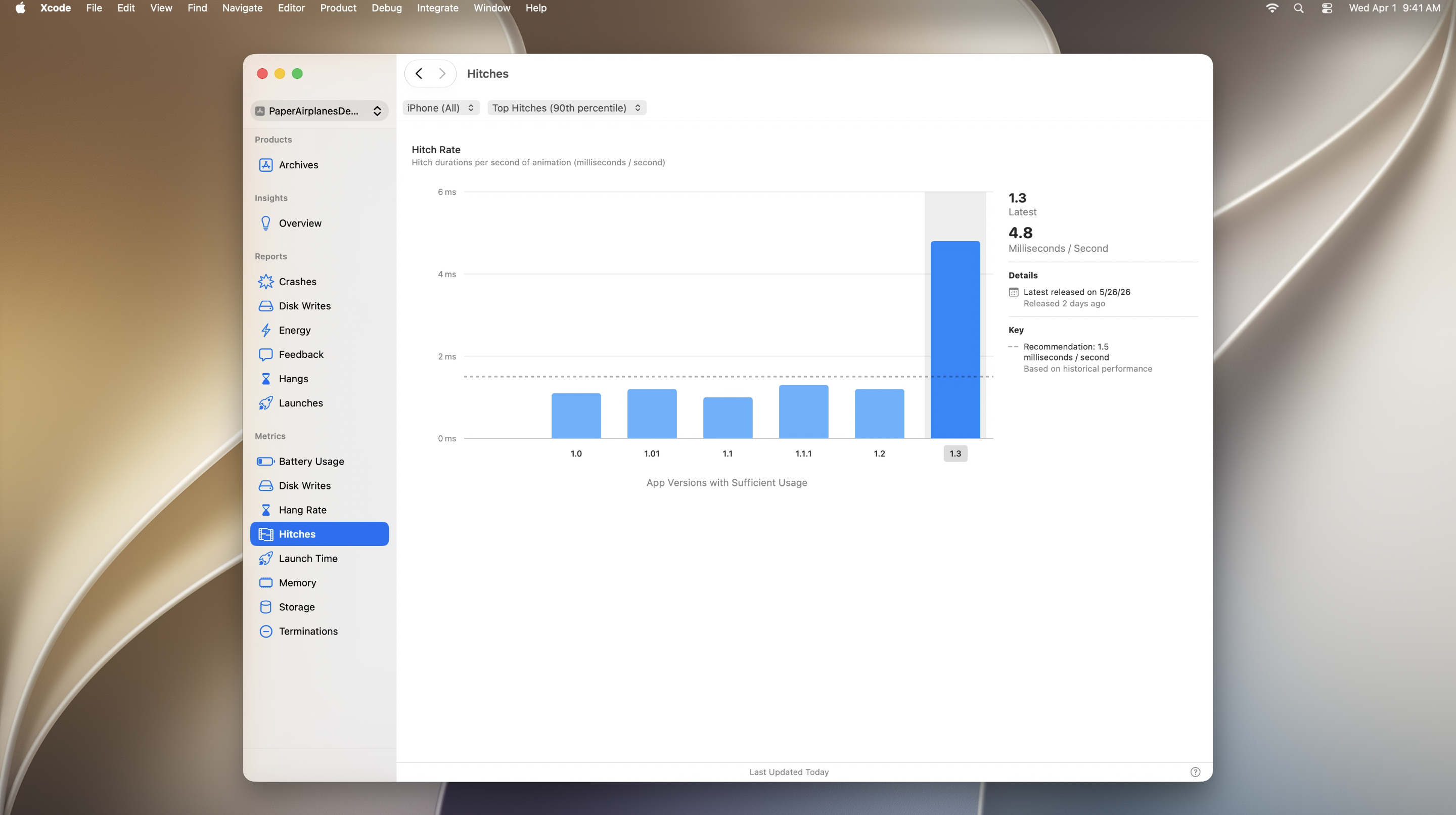The height and width of the screenshot is (815, 1456).
Task: Open the Top Hitches (90th percentile) filter
Action: pos(567,107)
